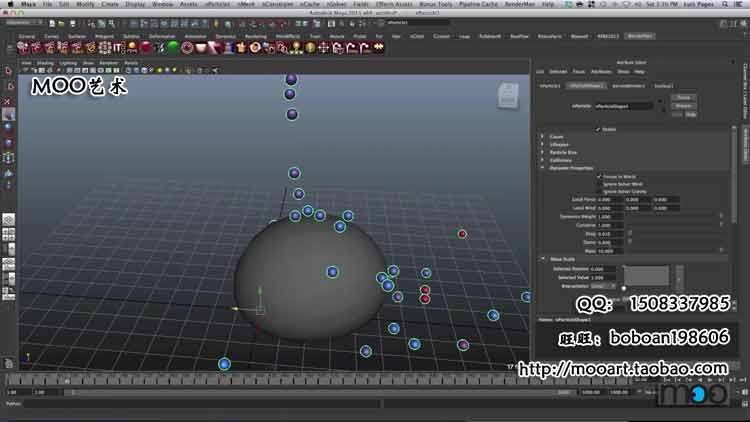
Task: Open Attribute Editor Selected menu
Action: [x=558, y=72]
